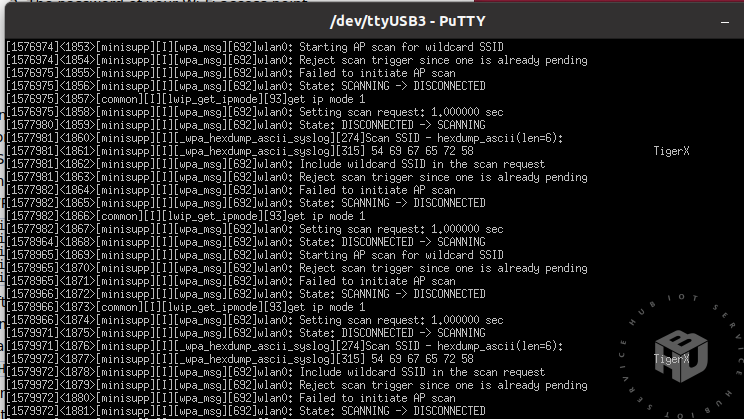This screenshot has height=419, width=744.
Task: Click log line 1872 SCANNING -> DISCONNECTED
Action: click(245, 294)
